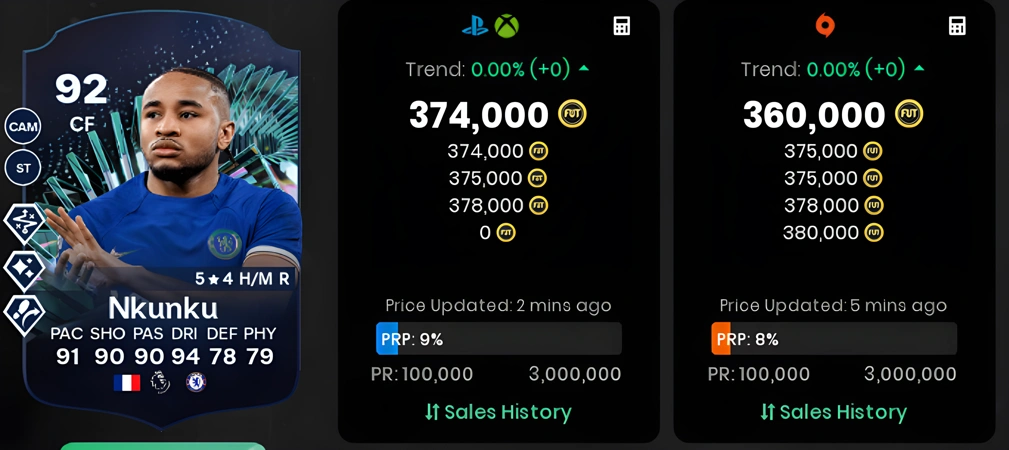Click the PC PRP 8% bar

click(834, 339)
